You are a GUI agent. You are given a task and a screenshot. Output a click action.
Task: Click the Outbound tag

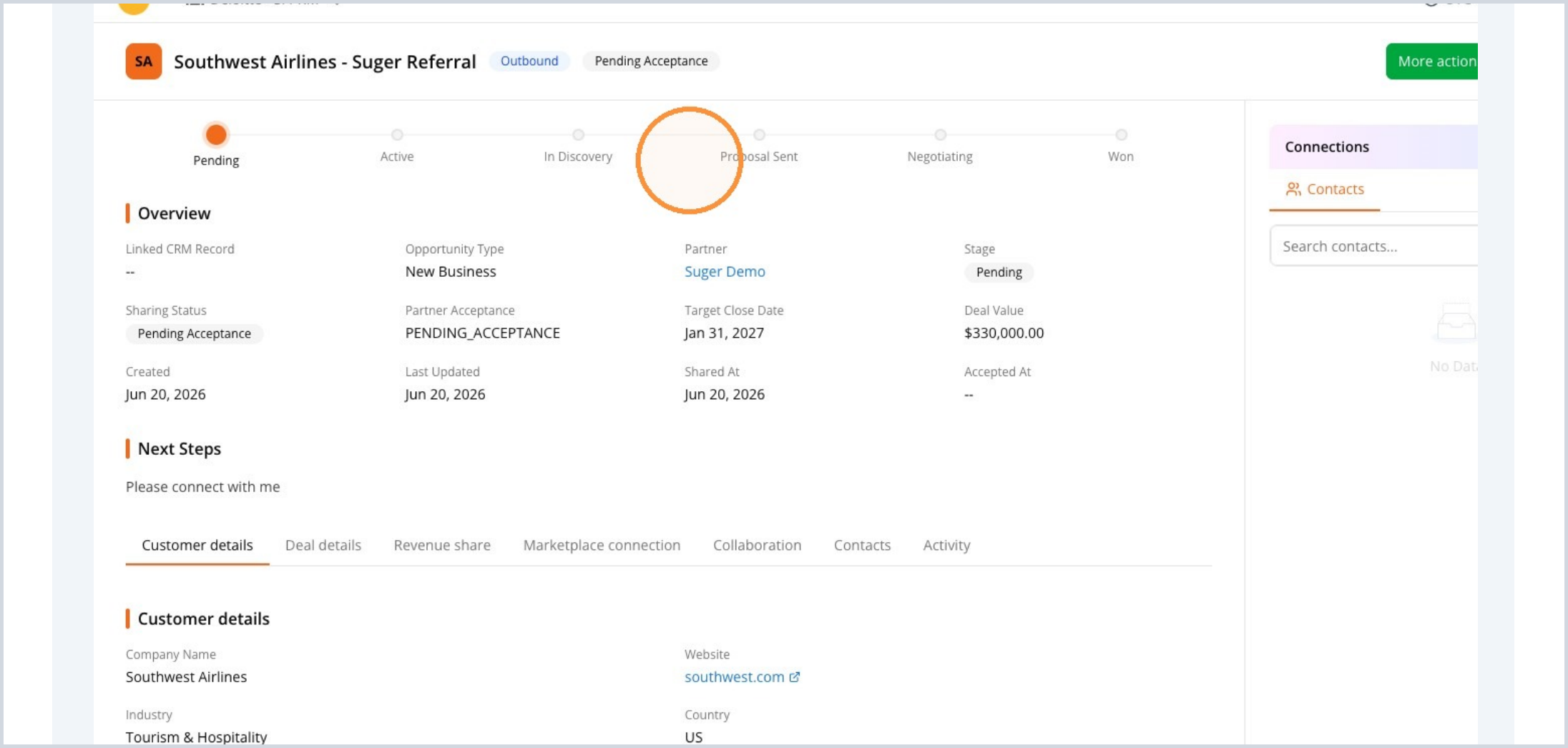(529, 61)
